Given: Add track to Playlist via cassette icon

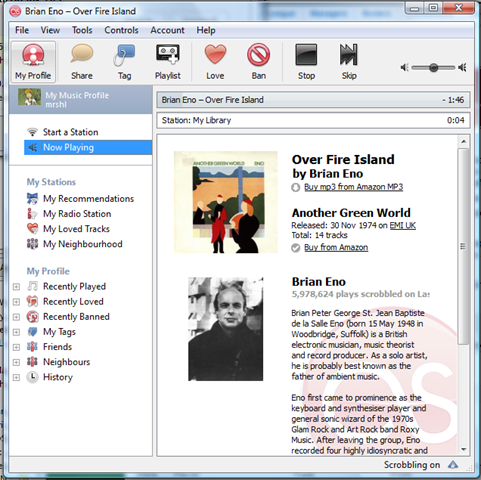Looking at the screenshot, I should pyautogui.click(x=168, y=54).
